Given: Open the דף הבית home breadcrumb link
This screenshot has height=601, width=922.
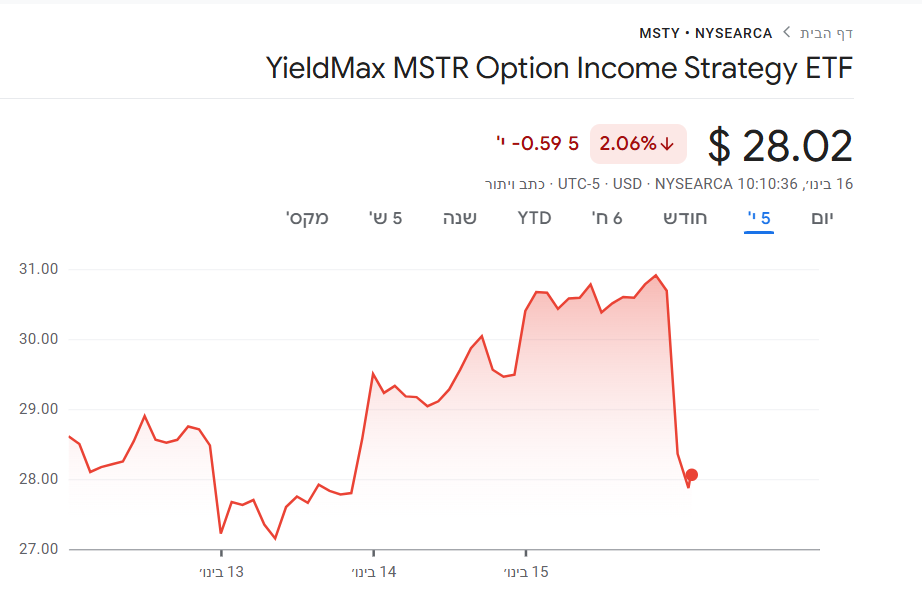Looking at the screenshot, I should [x=826, y=33].
